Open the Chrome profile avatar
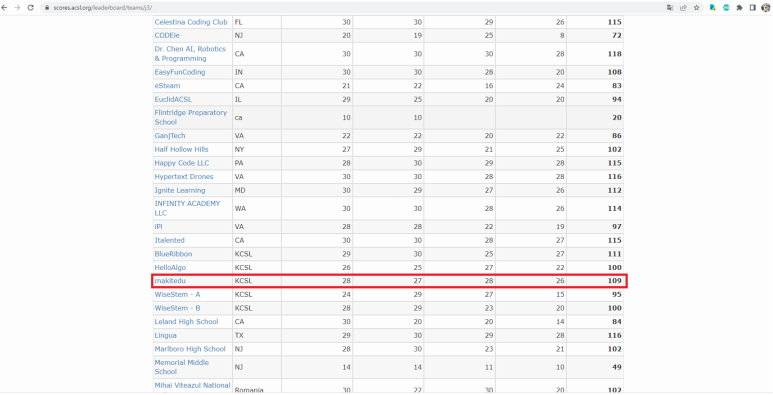 coord(766,8)
